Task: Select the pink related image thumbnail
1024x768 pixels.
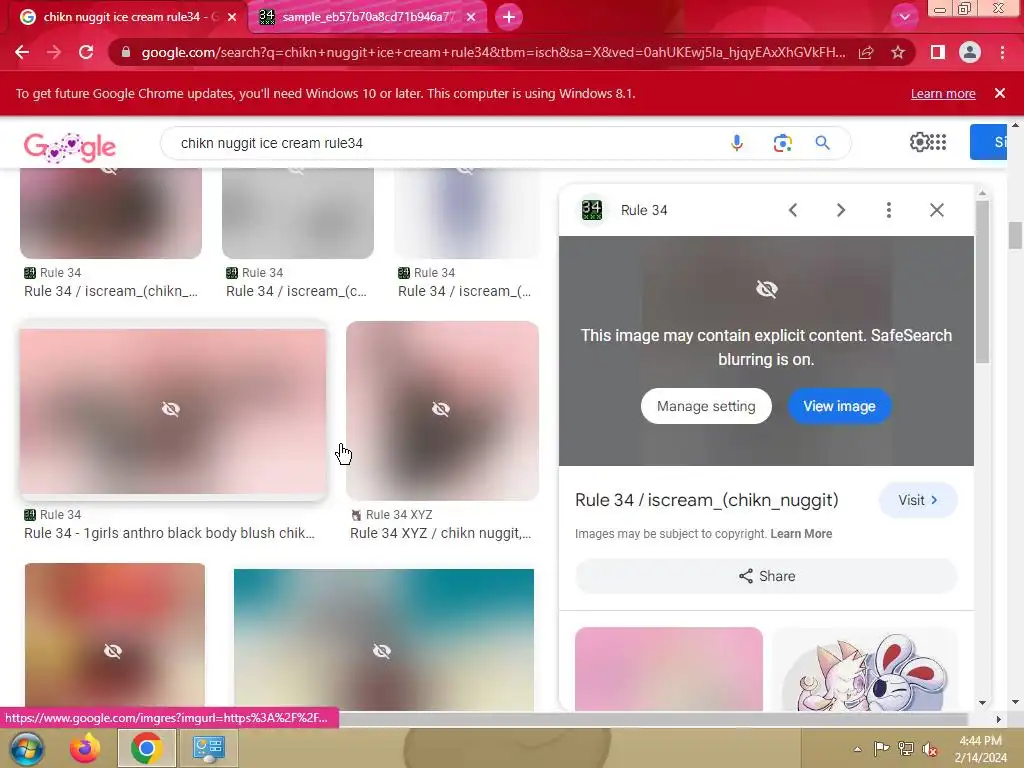Action: coord(669,669)
